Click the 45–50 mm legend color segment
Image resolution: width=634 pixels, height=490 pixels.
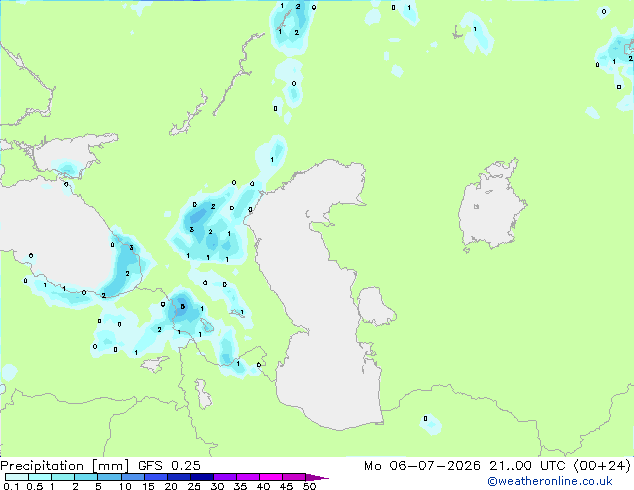pyautogui.click(x=294, y=477)
